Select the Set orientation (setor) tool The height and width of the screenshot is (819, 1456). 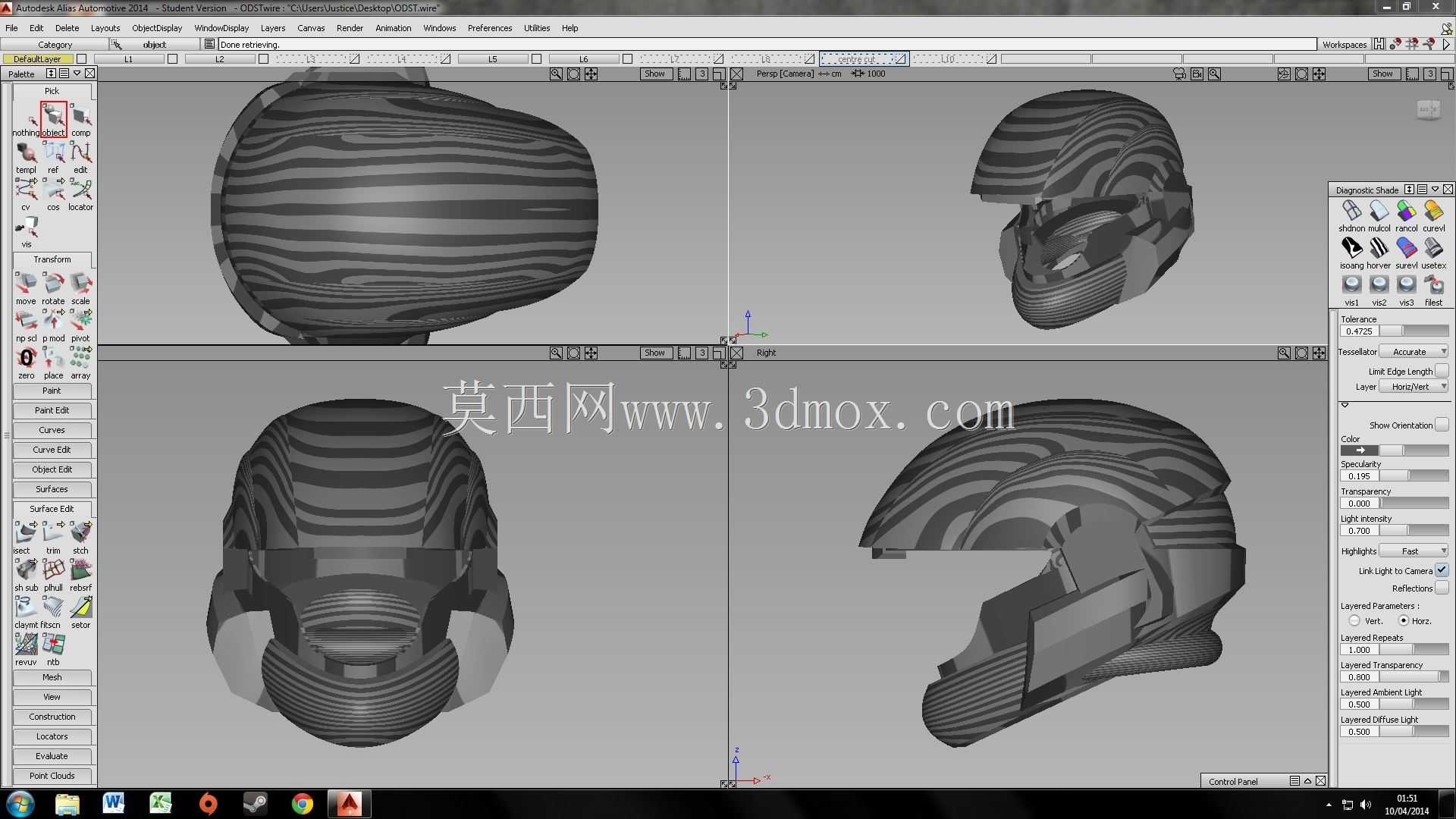[80, 612]
